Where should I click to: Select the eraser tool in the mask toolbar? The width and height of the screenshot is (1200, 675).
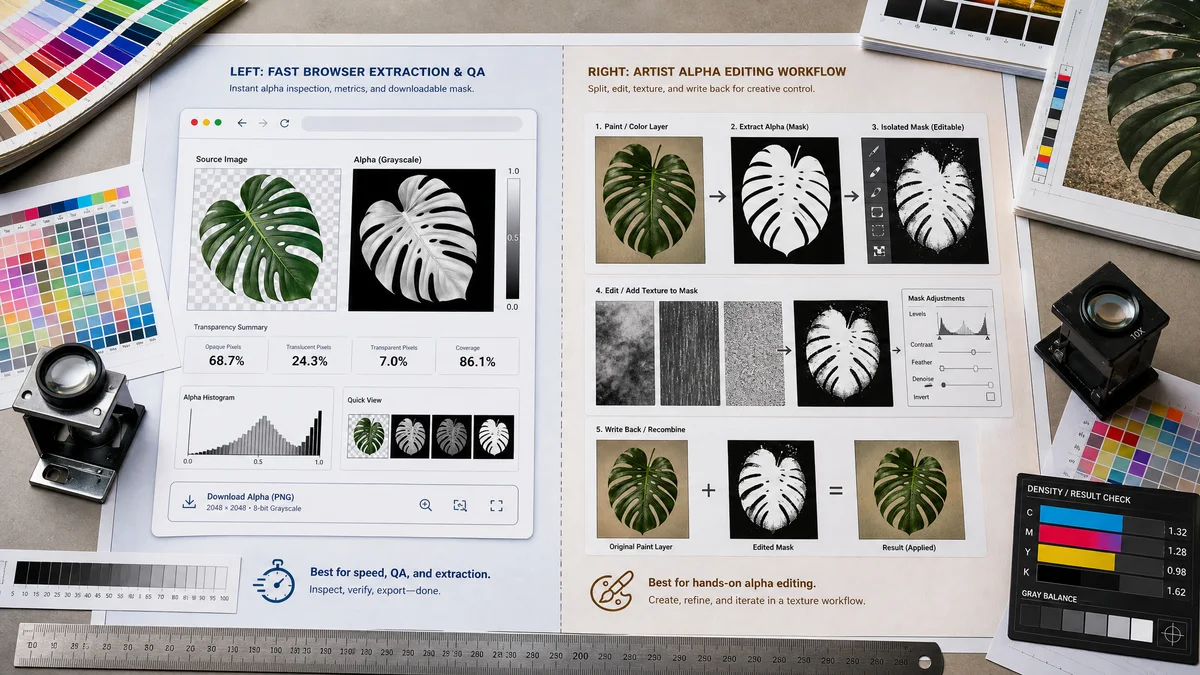(875, 170)
